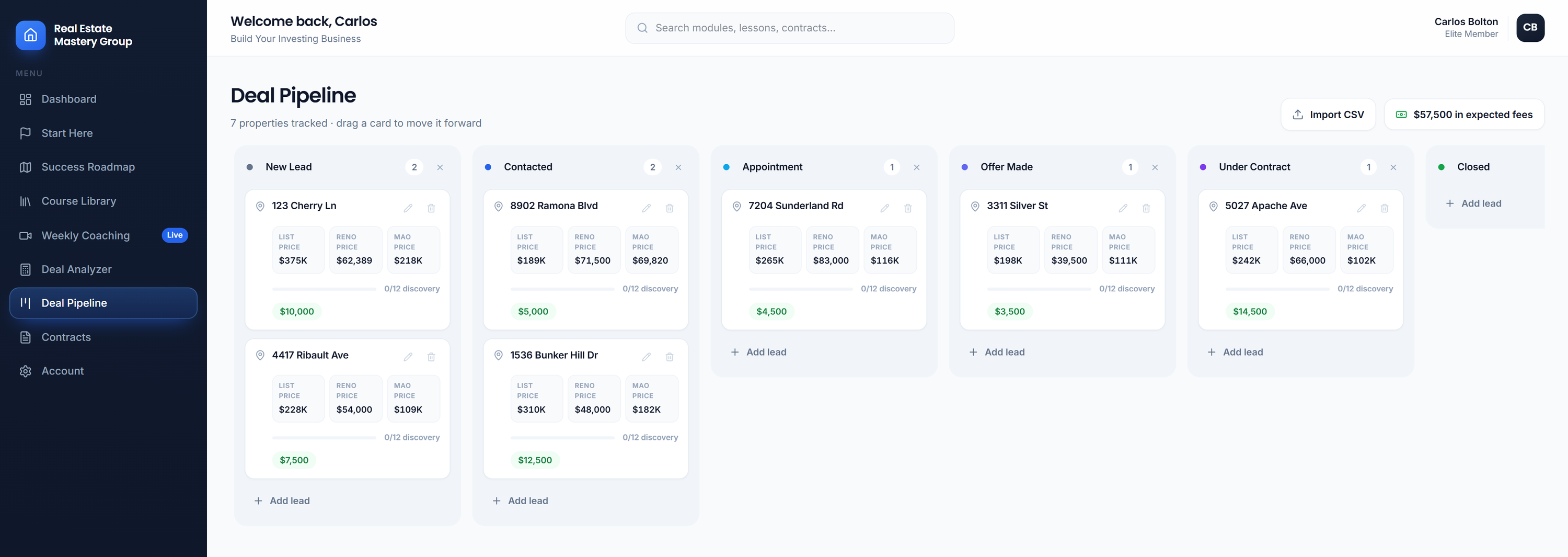Viewport: 1568px width, 557px height.
Task: Edit the 3311 Silver St lead
Action: click(x=1123, y=209)
